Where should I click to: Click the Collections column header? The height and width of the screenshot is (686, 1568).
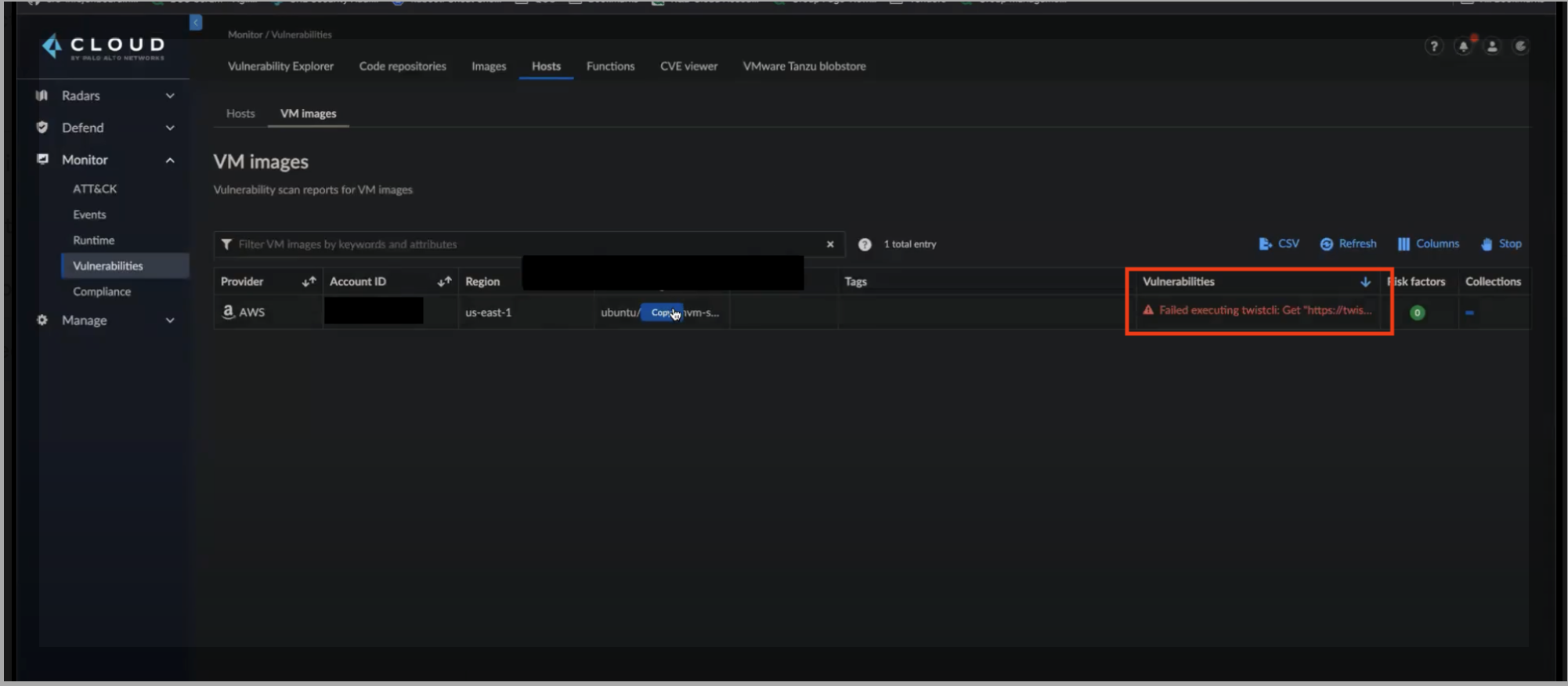1493,281
